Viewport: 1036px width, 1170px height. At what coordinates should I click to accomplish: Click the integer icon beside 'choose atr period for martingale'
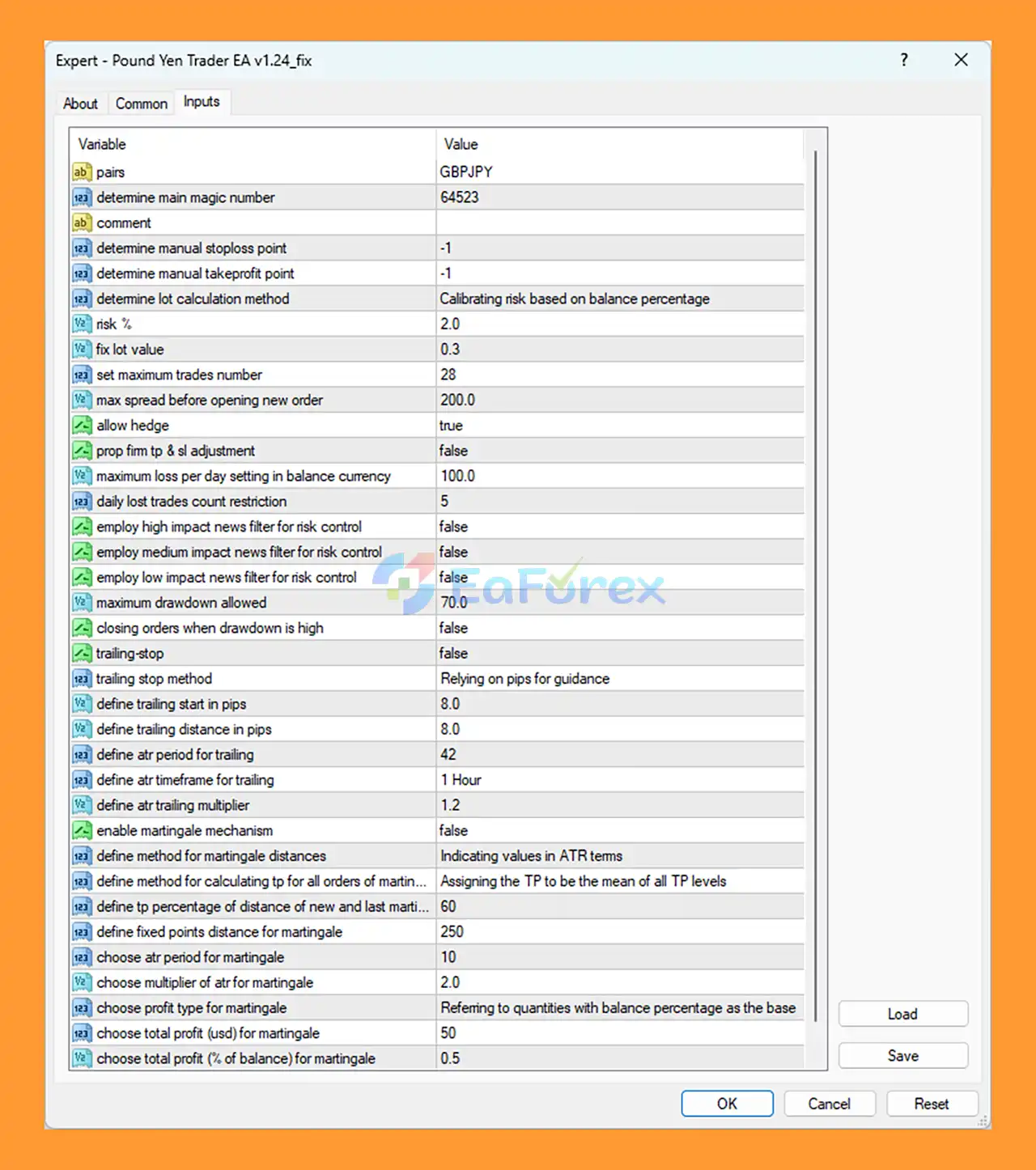pos(82,957)
